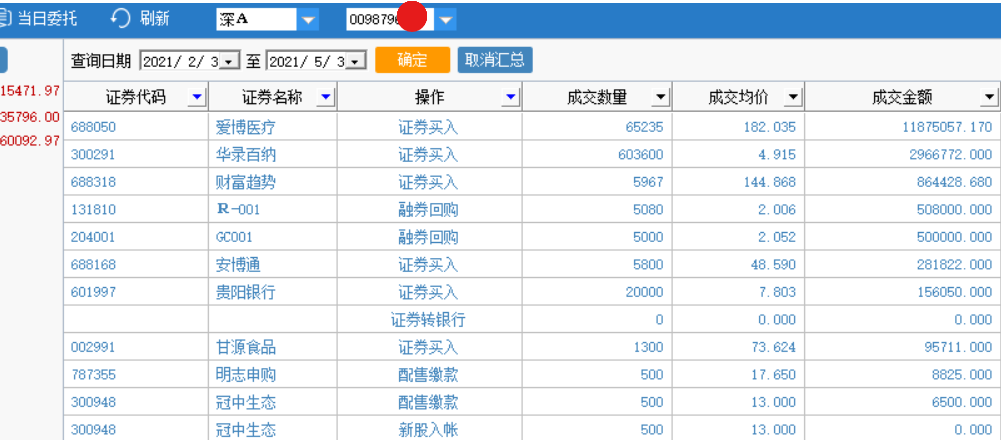Select the 贵阳银行 row name
The width and height of the screenshot is (1001, 440).
(x=246, y=292)
